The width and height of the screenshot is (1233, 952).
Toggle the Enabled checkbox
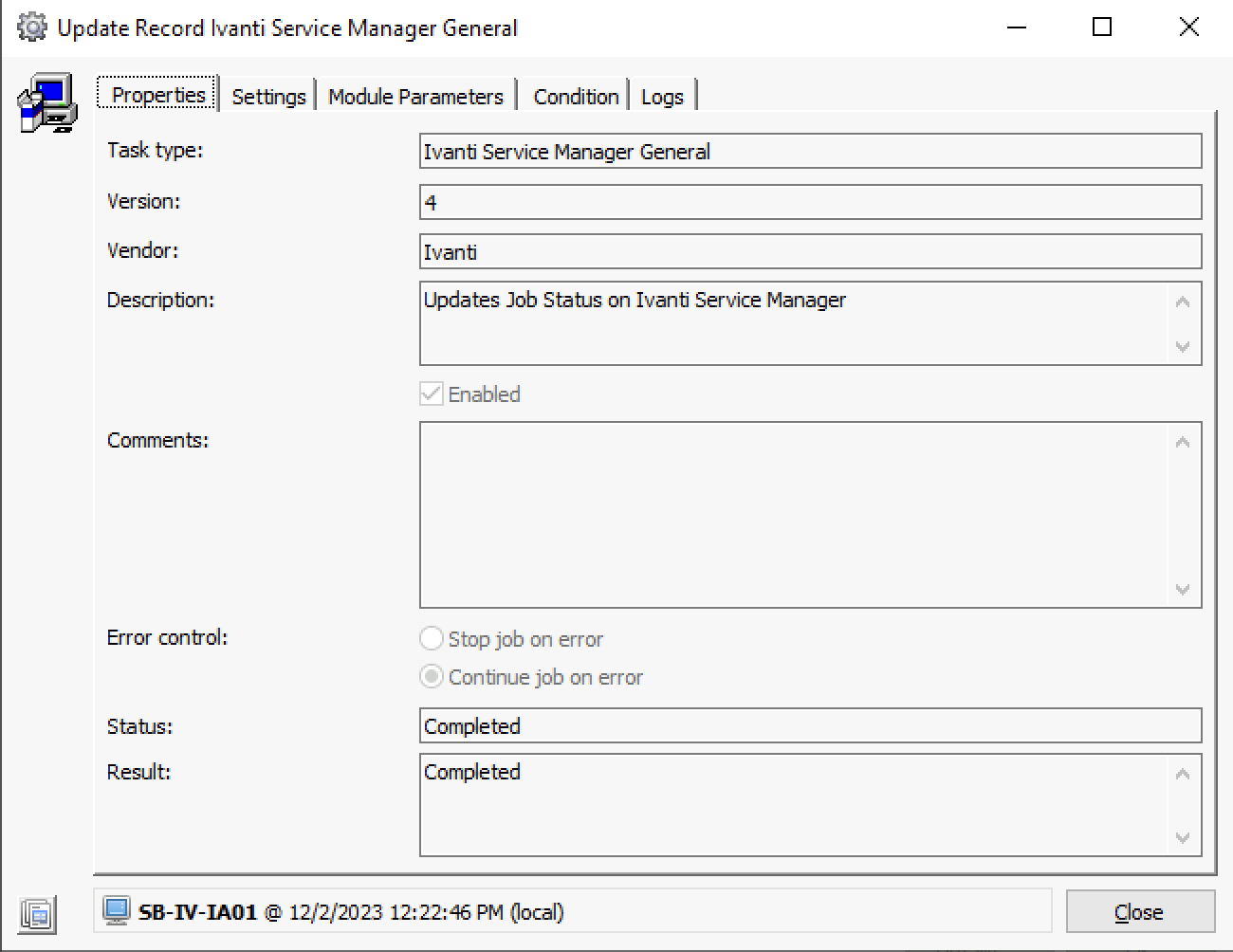432,394
